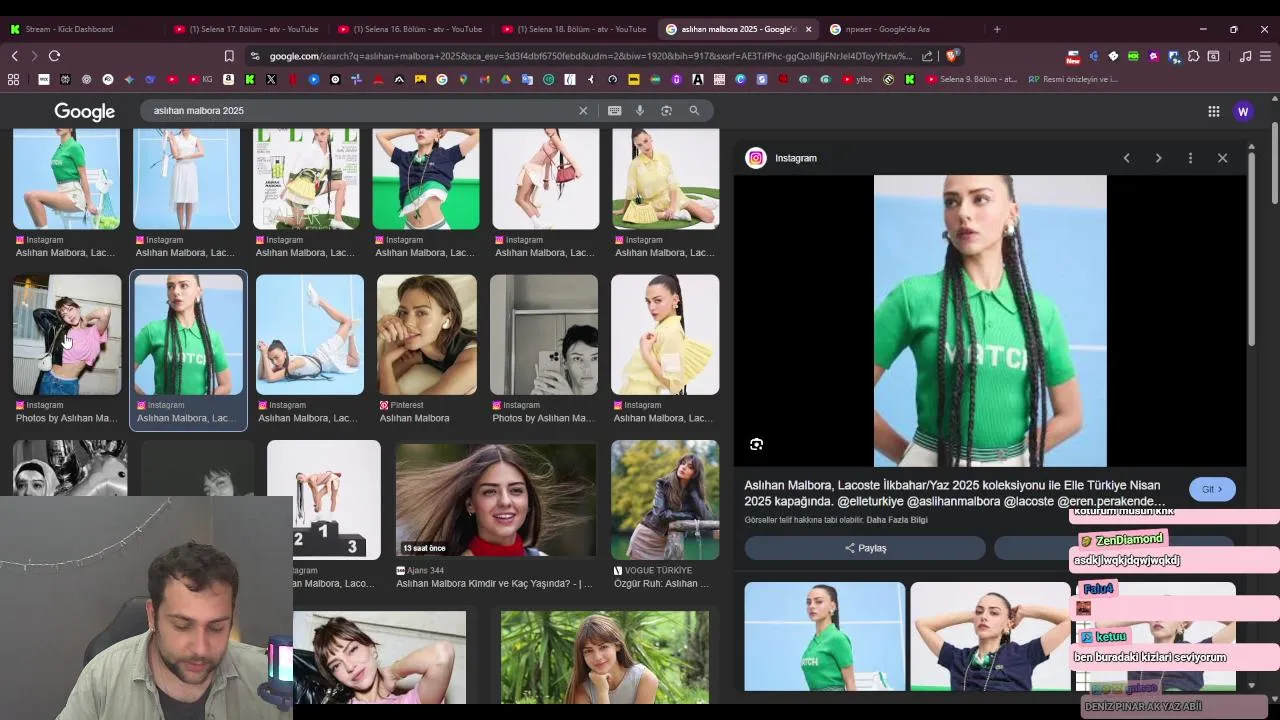Click the 'Git' visit button
This screenshot has height=720, width=1280.
click(1212, 489)
